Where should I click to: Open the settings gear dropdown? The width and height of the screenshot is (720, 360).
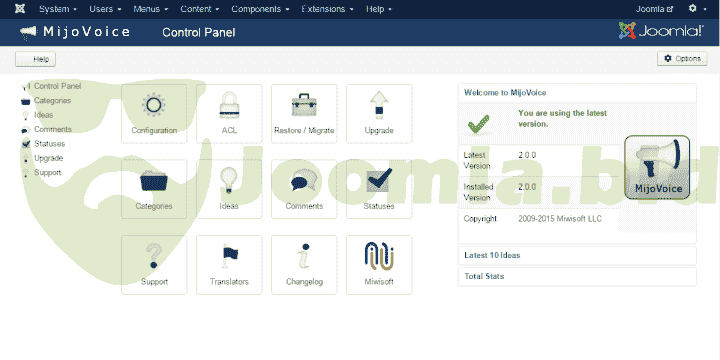697,9
